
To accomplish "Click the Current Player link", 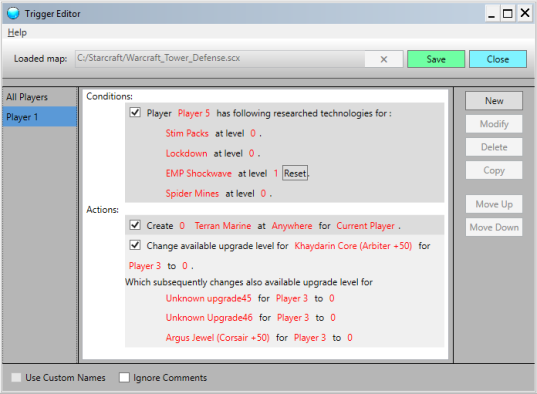I will point(365,226).
